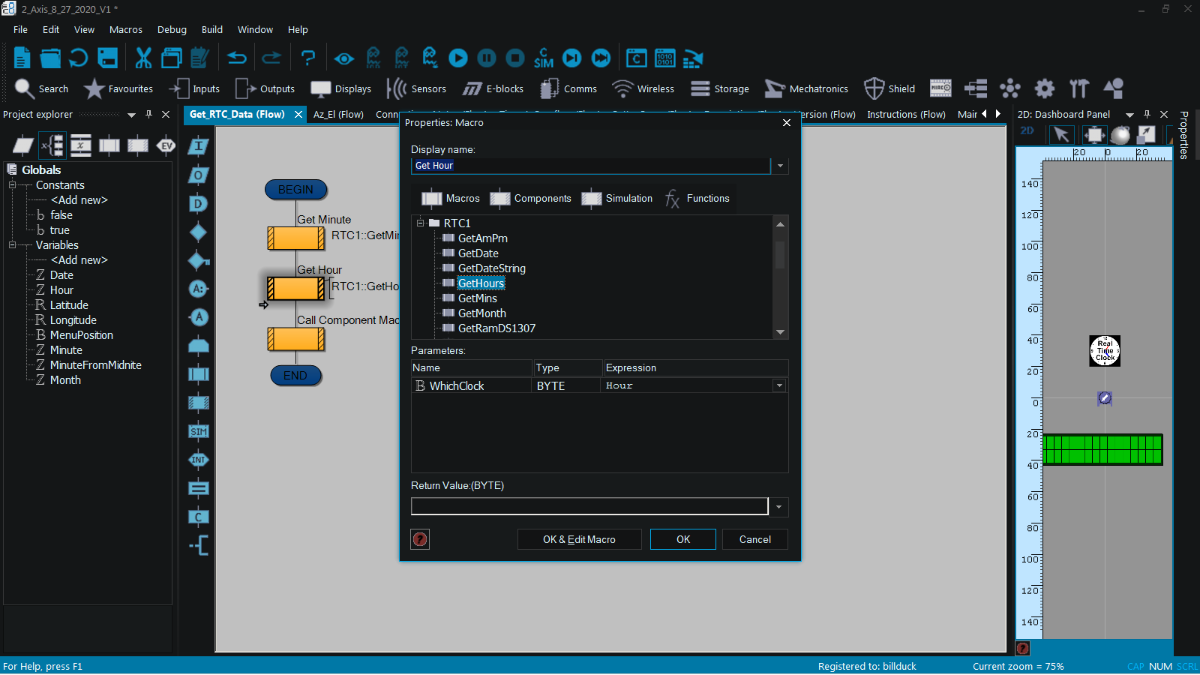This screenshot has width=1200, height=675.
Task: Open the Wireless components category
Action: point(643,89)
